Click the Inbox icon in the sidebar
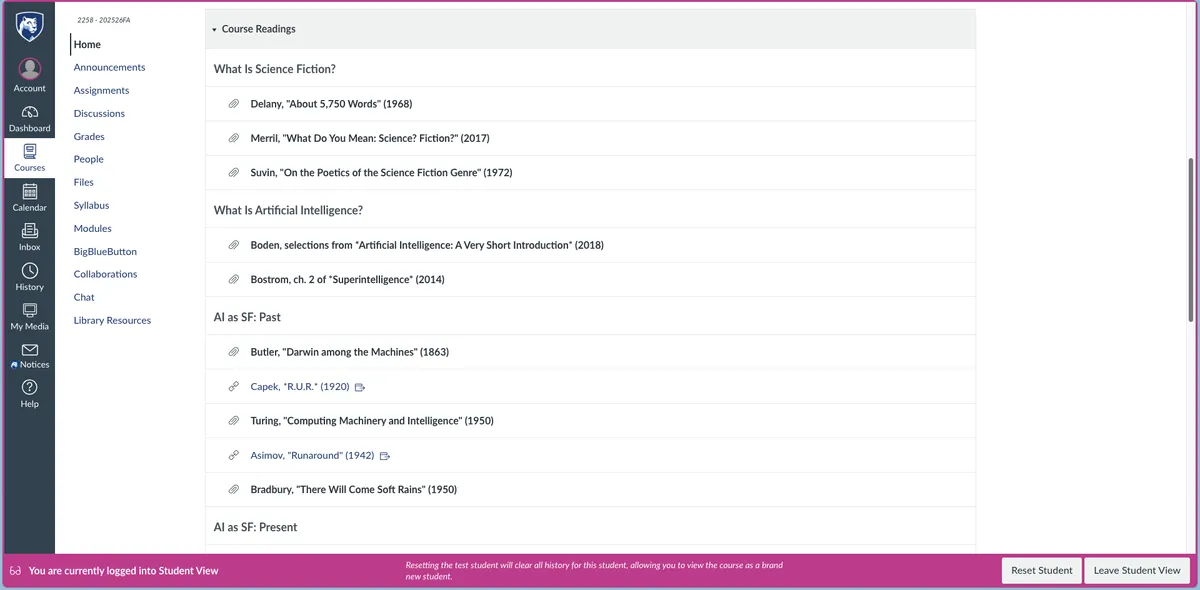 coord(29,235)
